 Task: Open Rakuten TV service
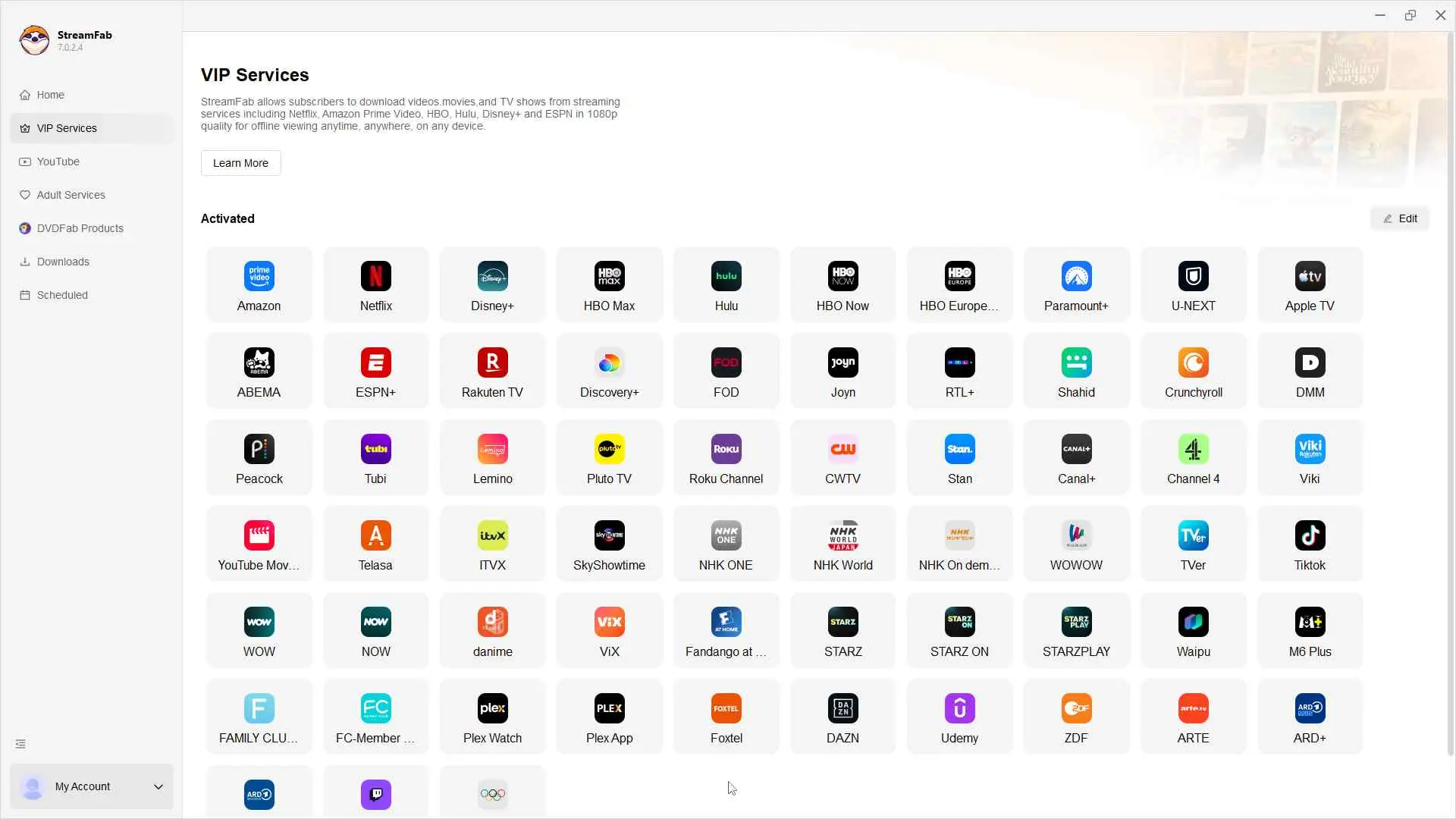tap(492, 372)
